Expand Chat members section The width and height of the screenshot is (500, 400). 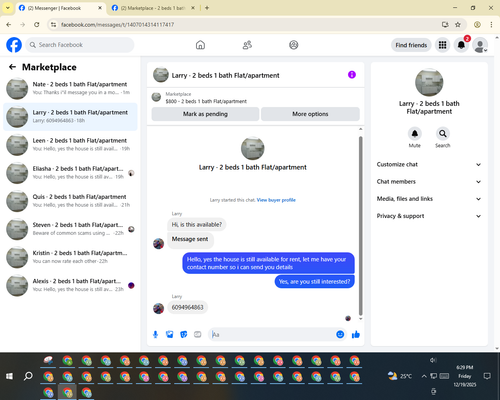(429, 182)
